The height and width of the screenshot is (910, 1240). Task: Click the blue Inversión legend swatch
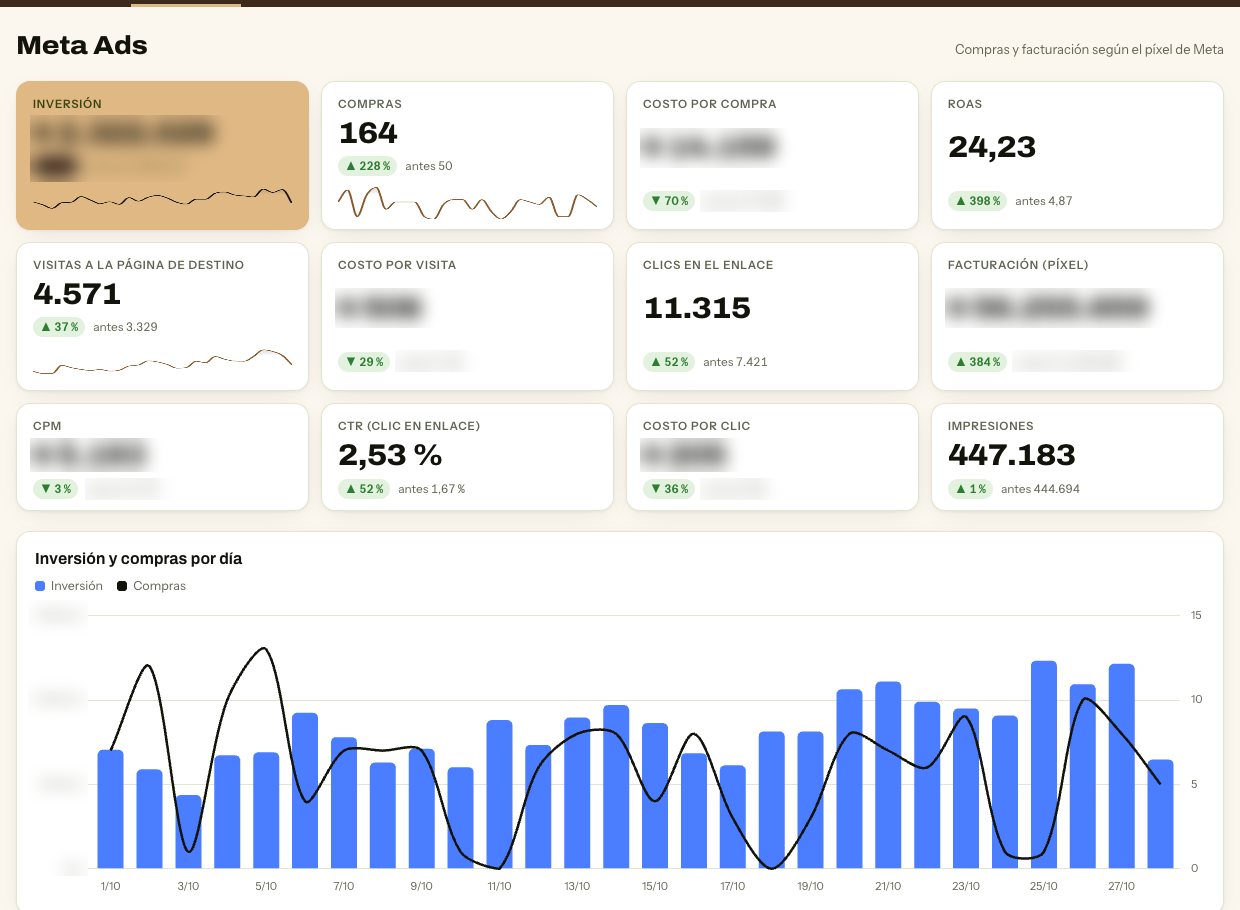(x=40, y=586)
